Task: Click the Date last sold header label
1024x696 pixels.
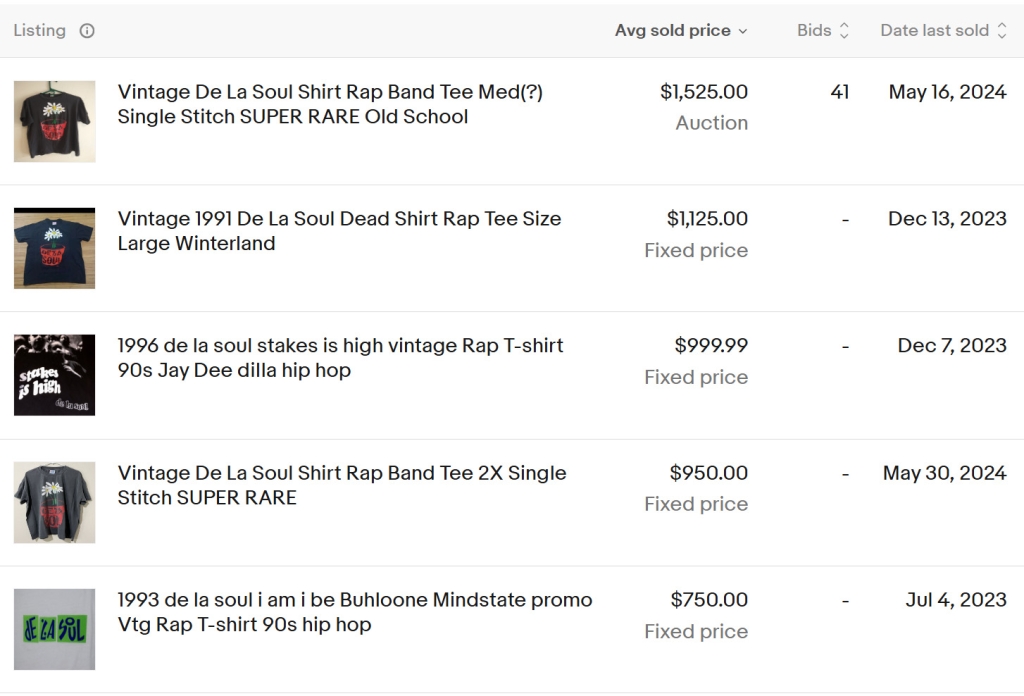Action: pyautogui.click(x=934, y=31)
